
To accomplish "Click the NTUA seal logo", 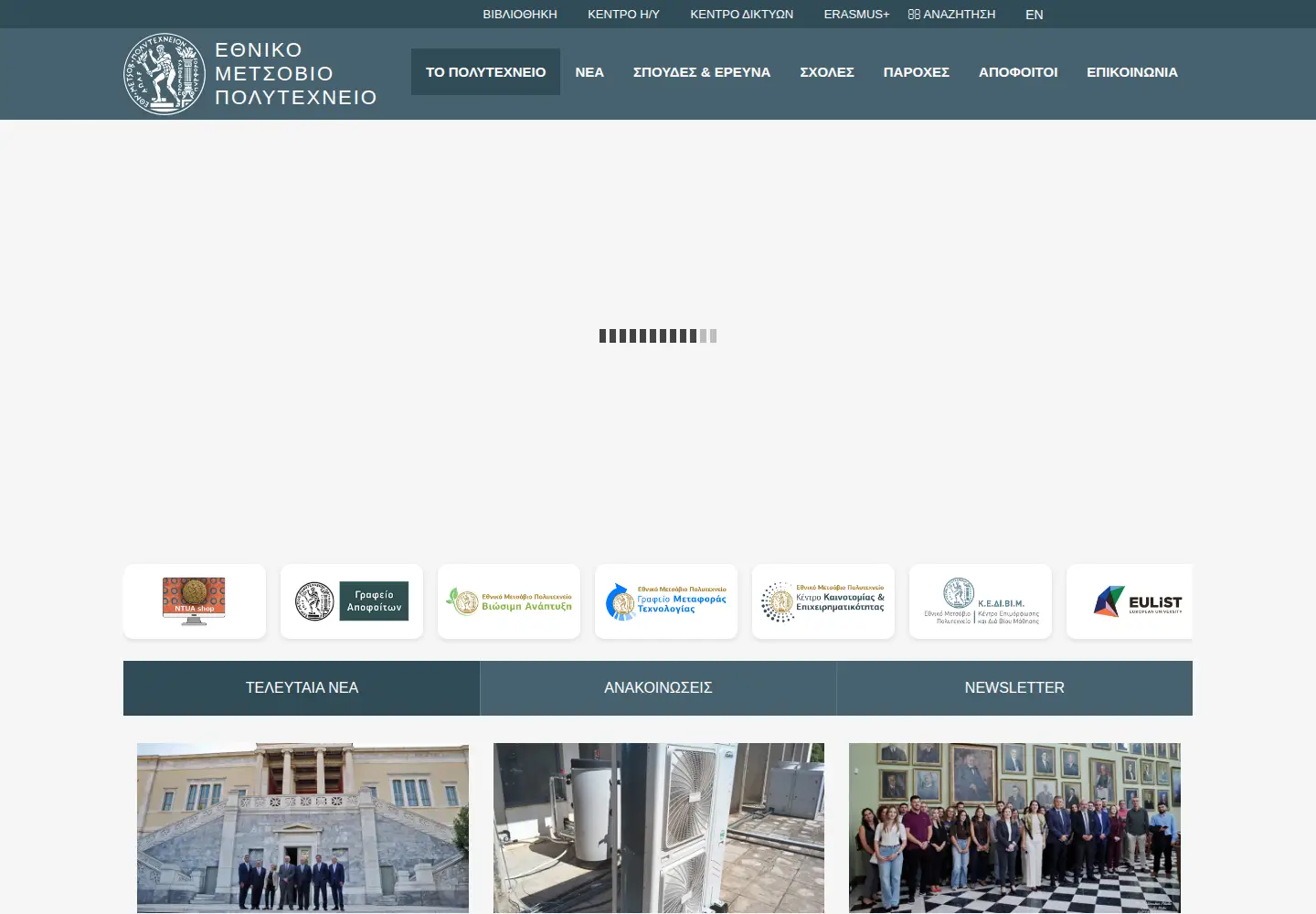I will click(164, 74).
